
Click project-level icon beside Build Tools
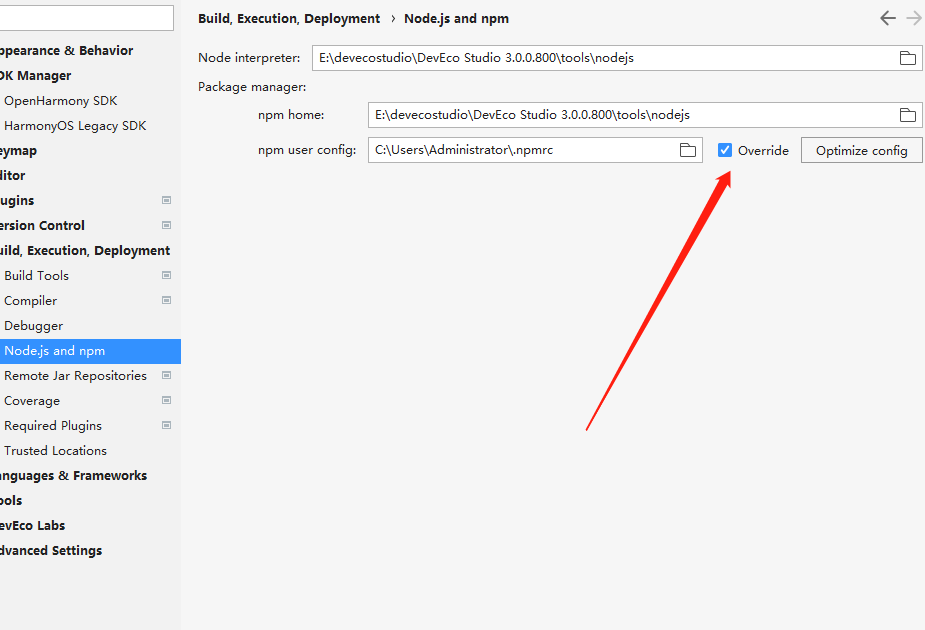point(166,275)
